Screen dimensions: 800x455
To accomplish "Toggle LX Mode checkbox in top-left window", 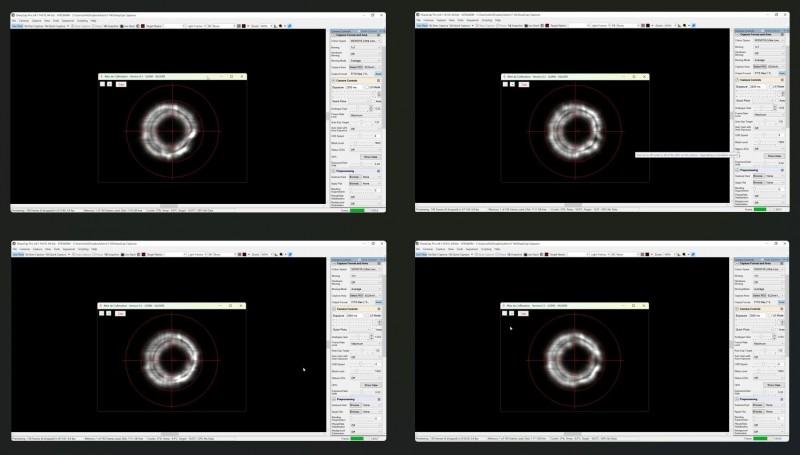I will 367,87.
